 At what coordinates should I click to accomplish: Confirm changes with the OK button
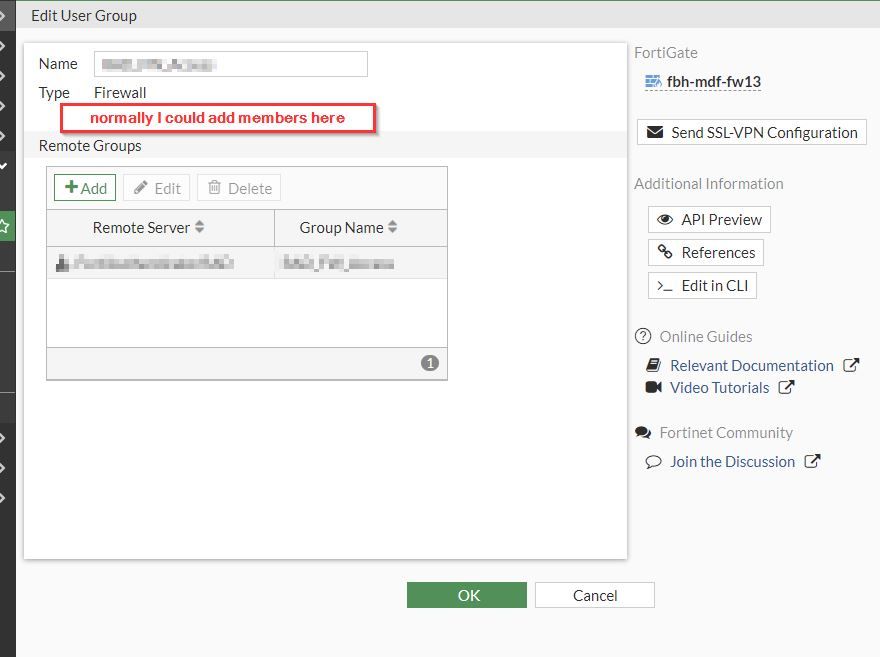coord(467,595)
